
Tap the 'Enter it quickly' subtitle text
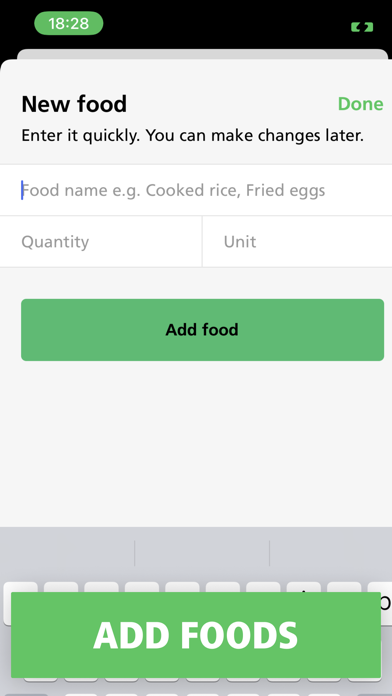[x=193, y=135]
